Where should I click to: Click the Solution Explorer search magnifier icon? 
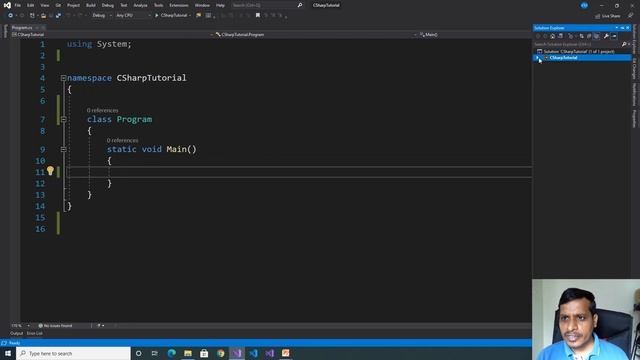click(x=624, y=44)
